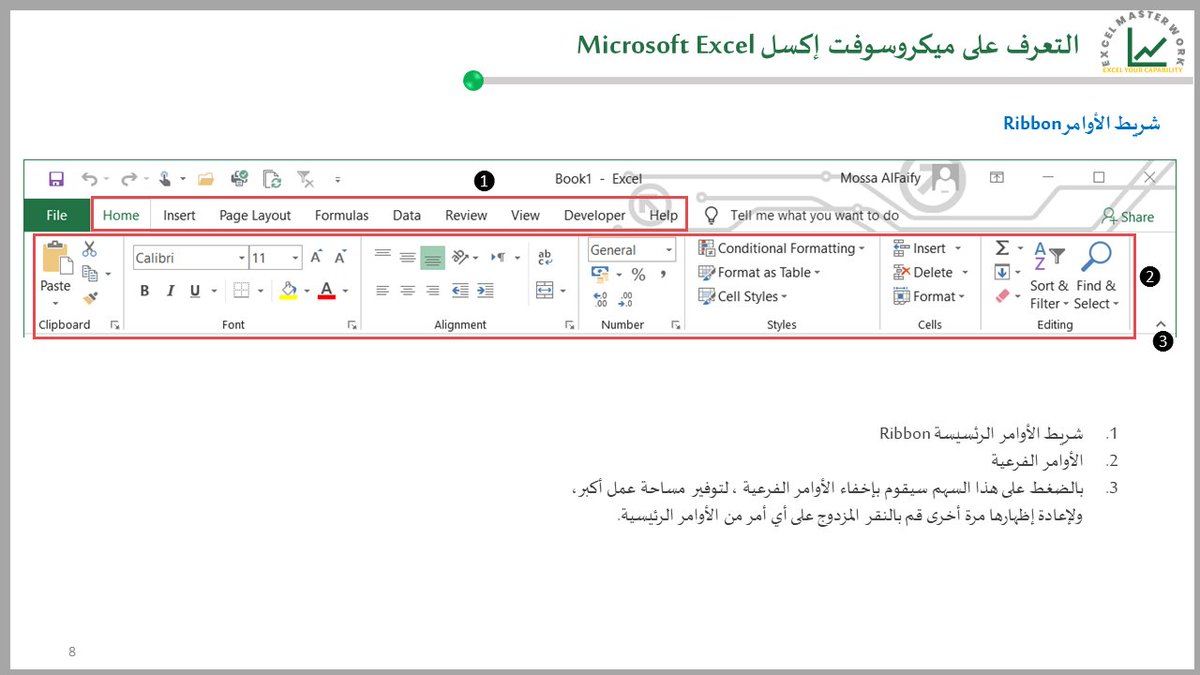1200x675 pixels.
Task: Click the Paste clipboard icon
Action: (x=57, y=258)
